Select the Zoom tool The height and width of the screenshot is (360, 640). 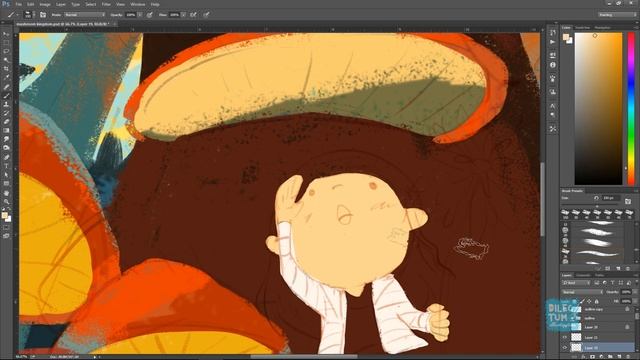[x=6, y=201]
